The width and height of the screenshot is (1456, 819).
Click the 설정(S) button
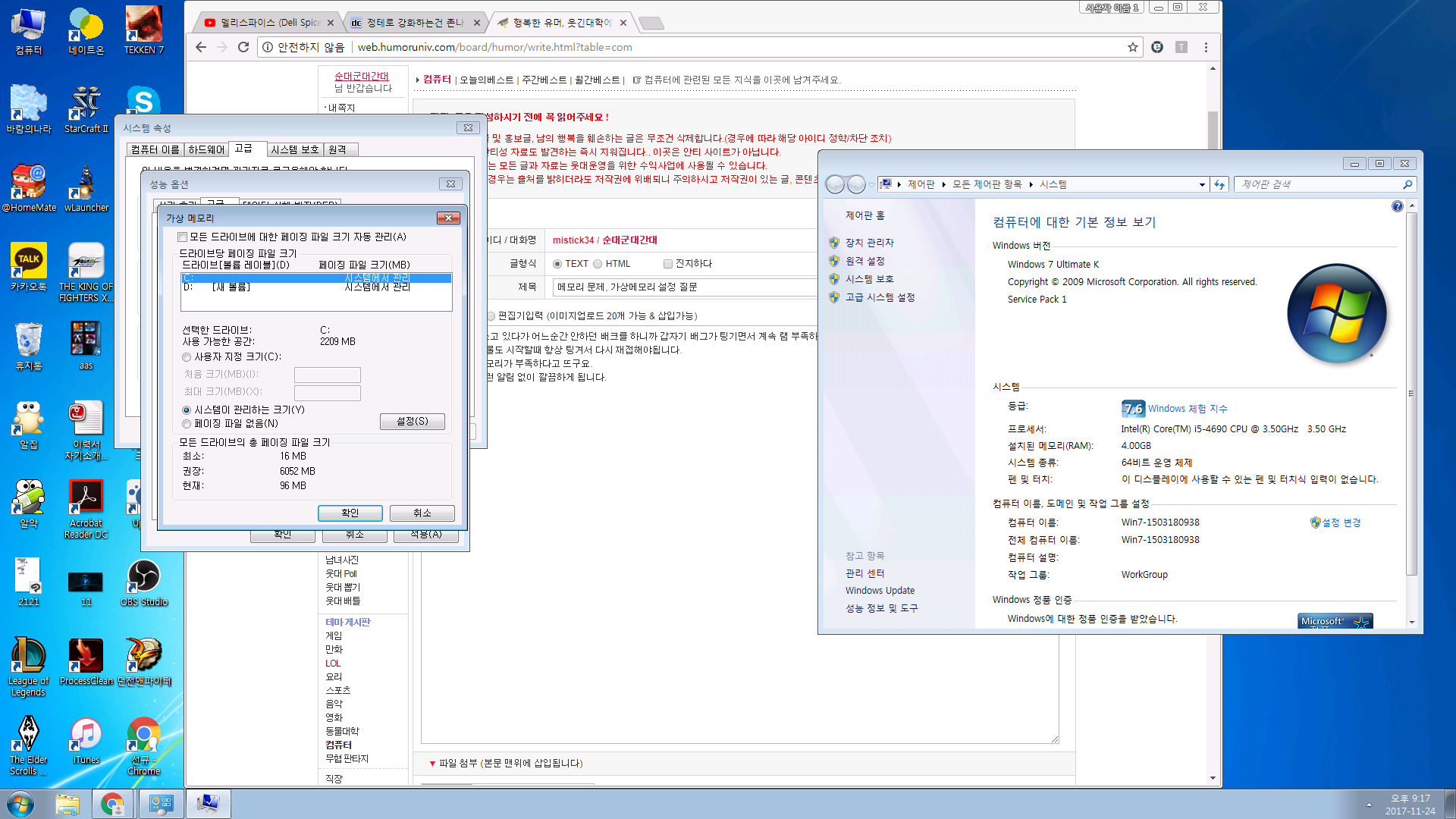tap(413, 422)
